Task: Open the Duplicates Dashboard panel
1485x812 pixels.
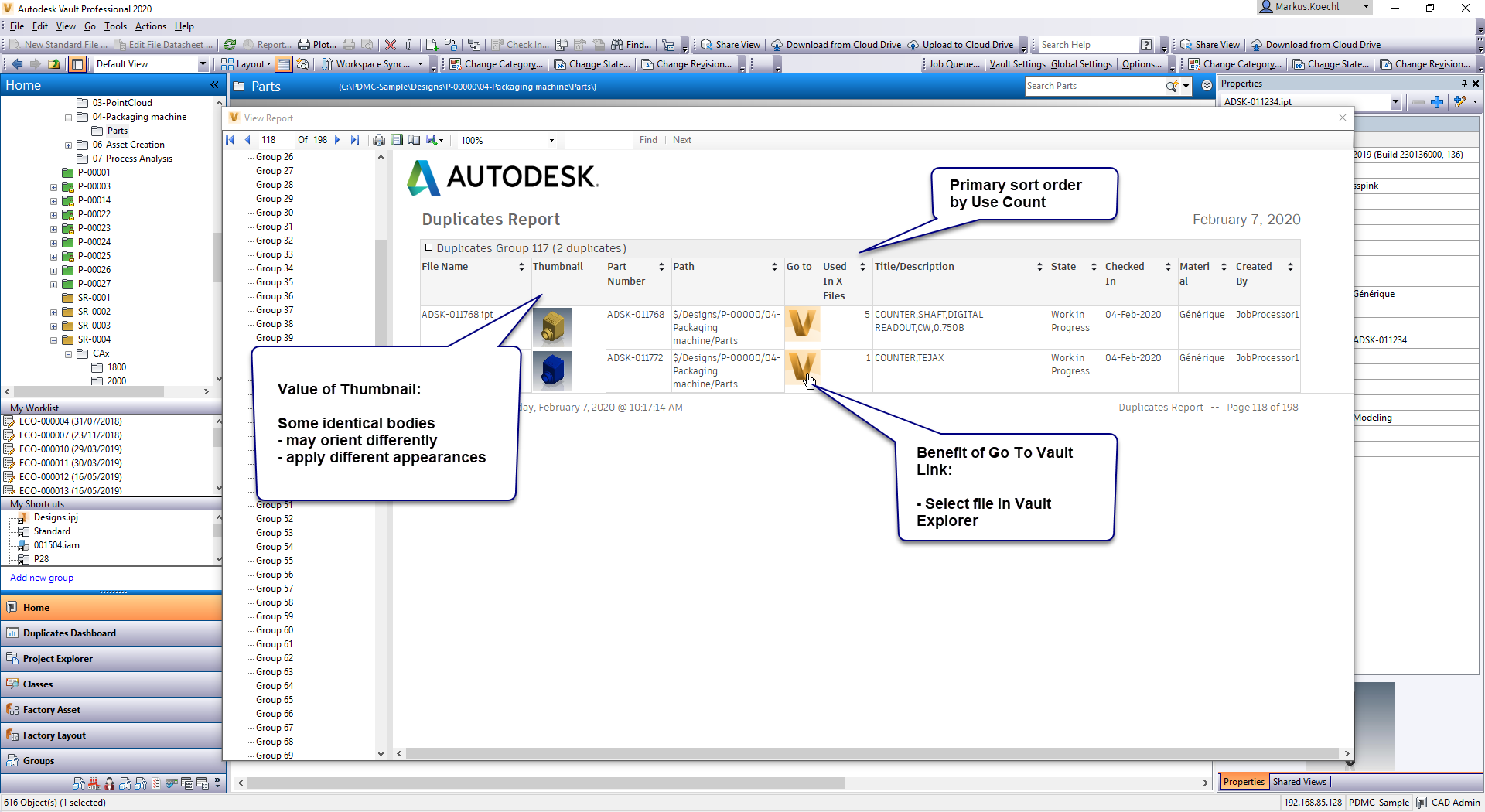Action: [70, 633]
